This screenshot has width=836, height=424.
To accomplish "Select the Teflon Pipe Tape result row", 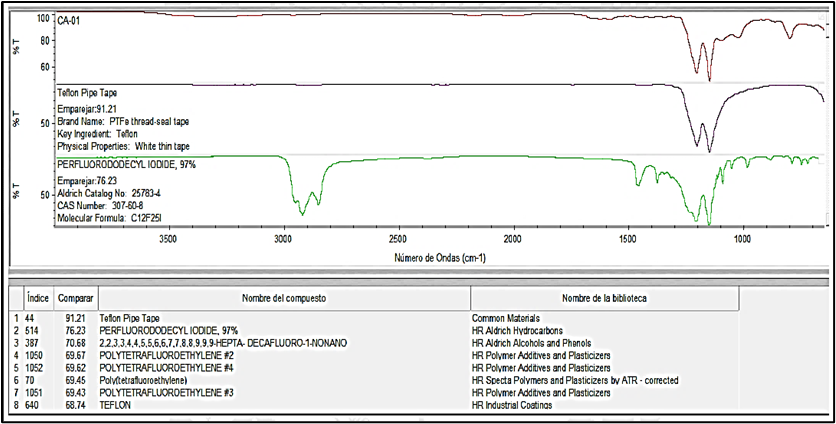I will point(133,316).
